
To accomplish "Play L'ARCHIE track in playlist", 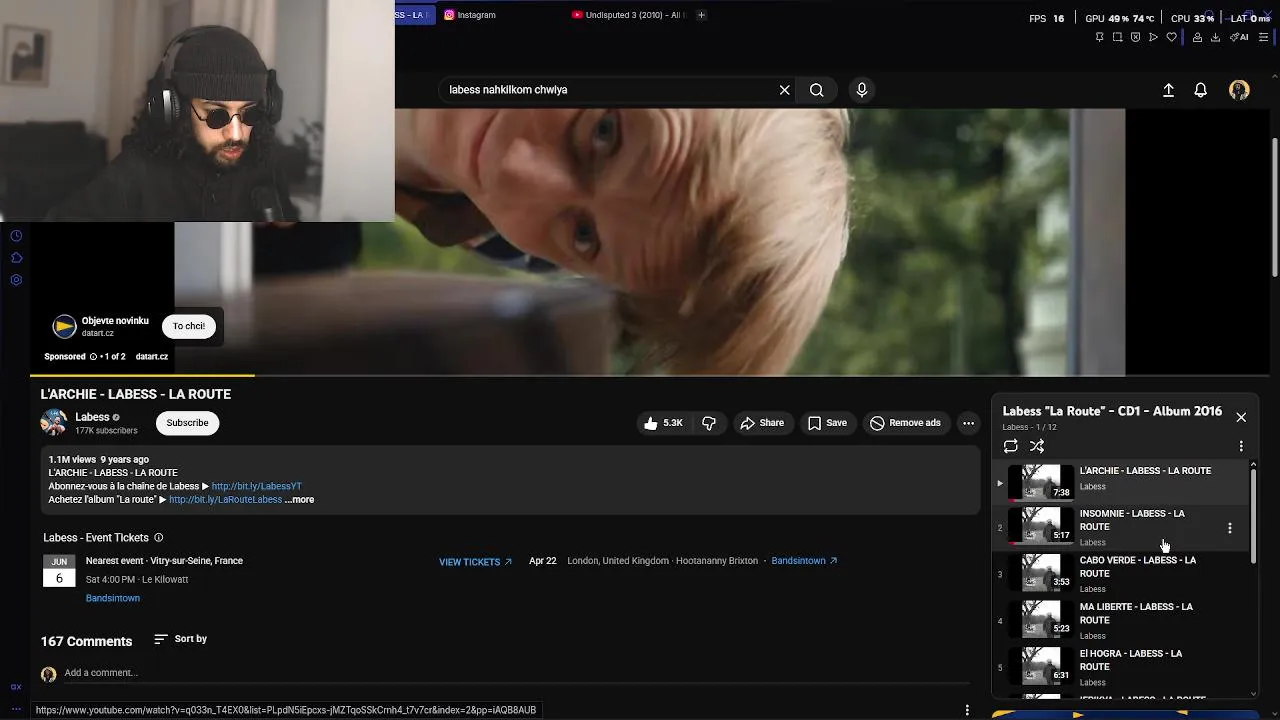I will point(1121,481).
